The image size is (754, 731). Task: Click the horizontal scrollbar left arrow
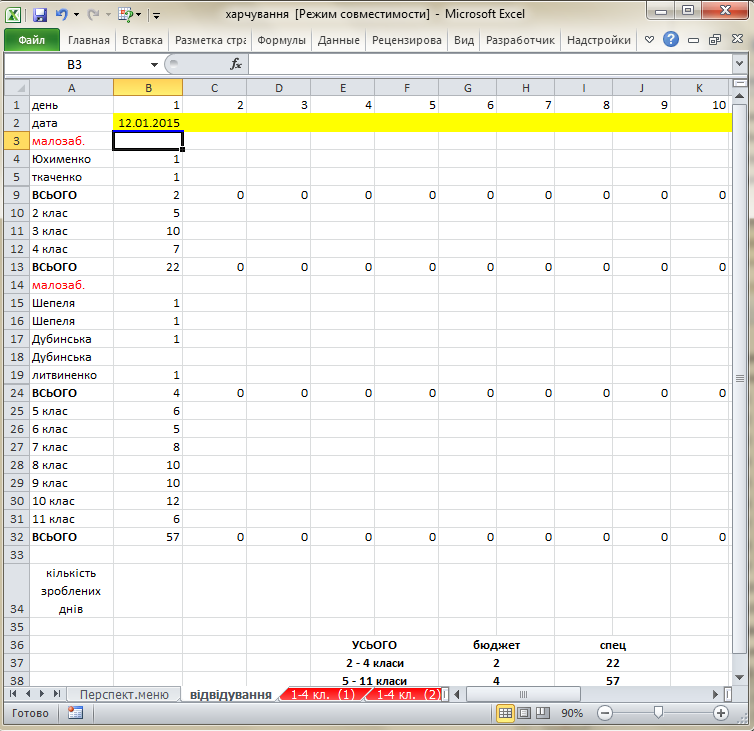click(x=457, y=694)
